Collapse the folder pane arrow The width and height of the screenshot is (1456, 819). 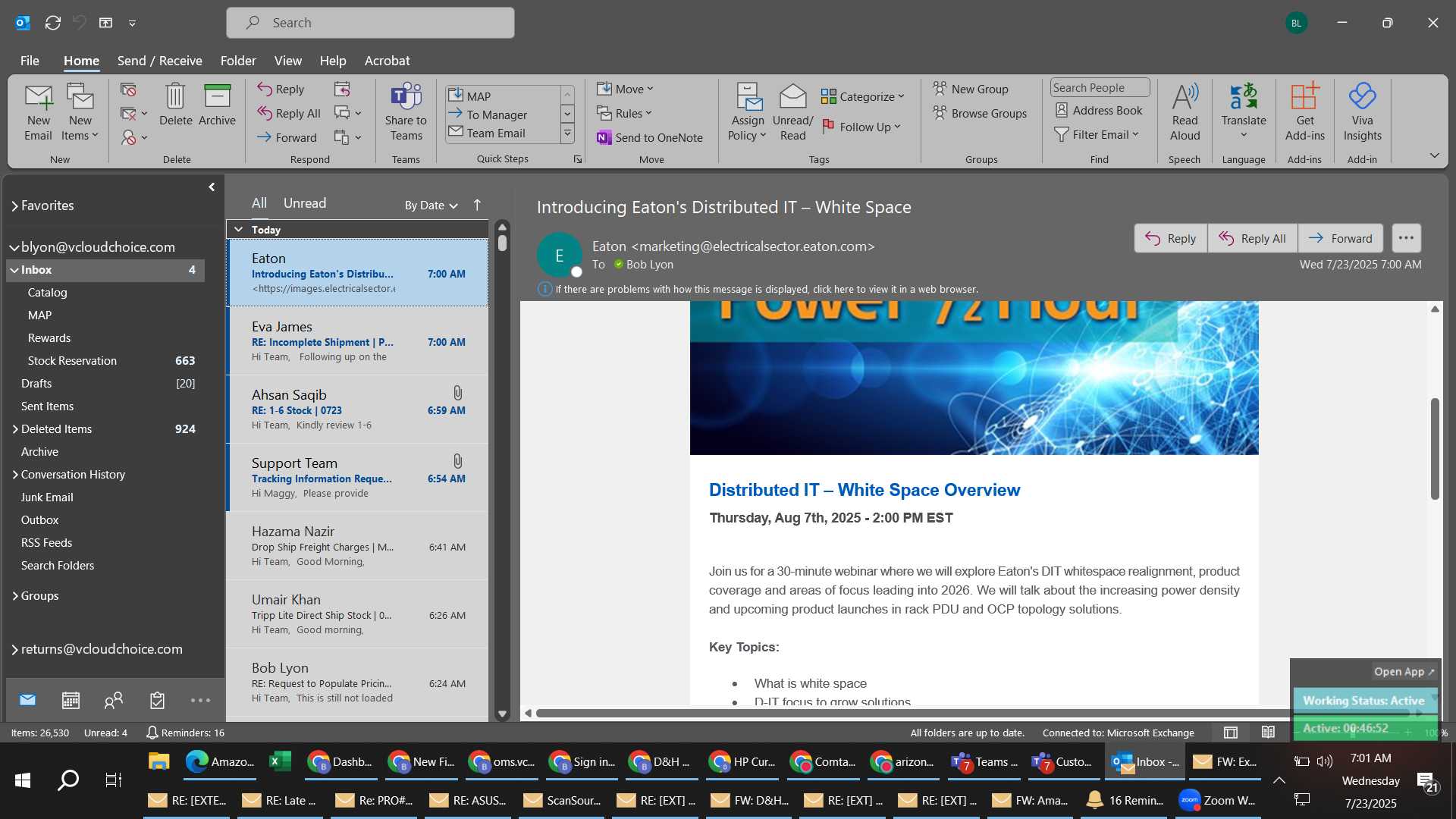coord(212,187)
